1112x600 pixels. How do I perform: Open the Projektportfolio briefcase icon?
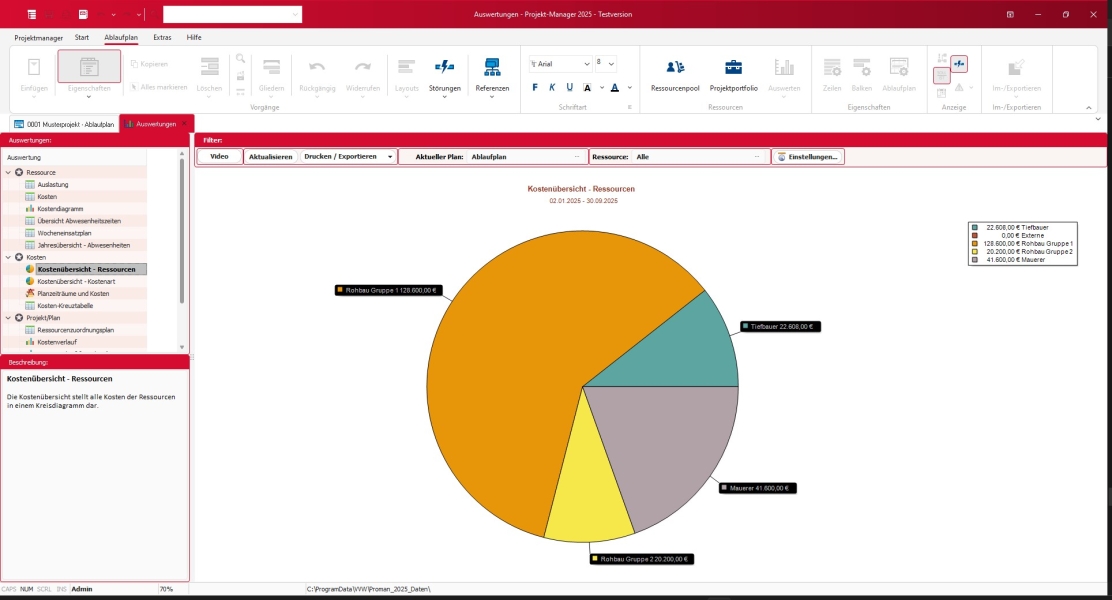coord(733,67)
